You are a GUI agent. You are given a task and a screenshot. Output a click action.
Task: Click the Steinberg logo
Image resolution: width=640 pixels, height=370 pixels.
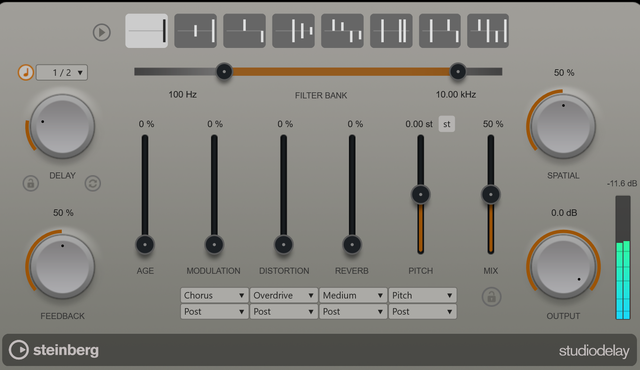tap(54, 350)
